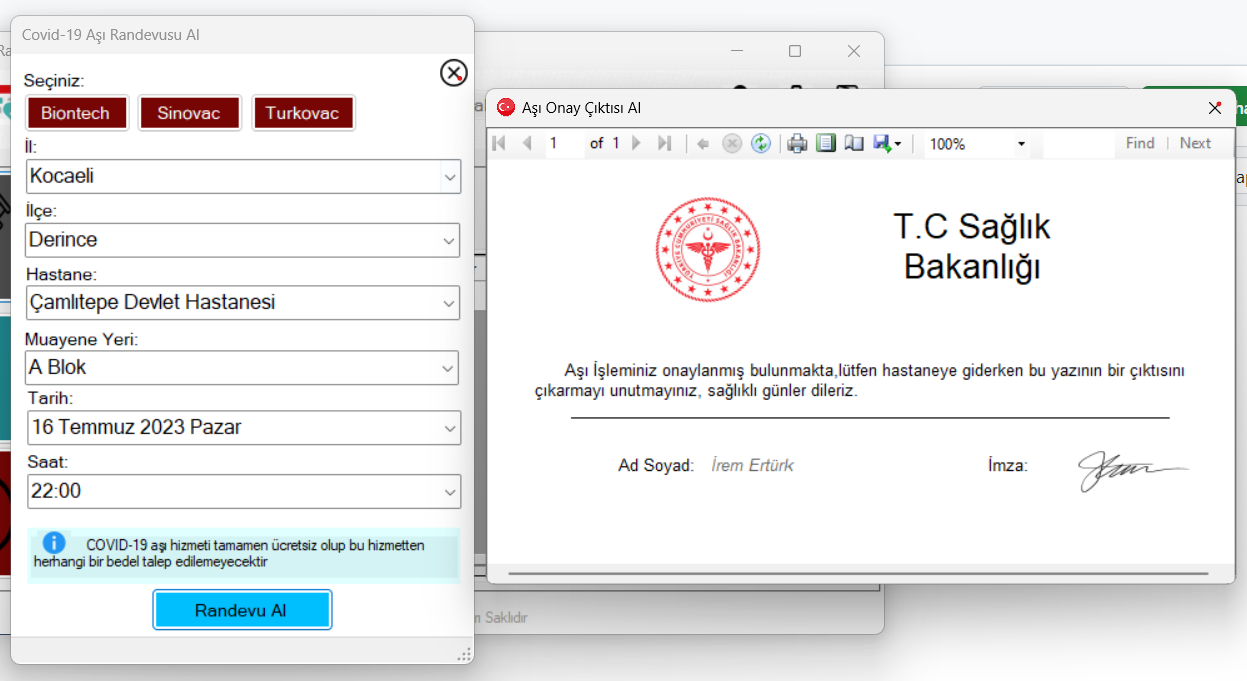The image size is (1247, 681).
Task: Expand the Hastane dropdown showing Çamlıtepe Devlet Hastanesi
Action: [x=243, y=303]
